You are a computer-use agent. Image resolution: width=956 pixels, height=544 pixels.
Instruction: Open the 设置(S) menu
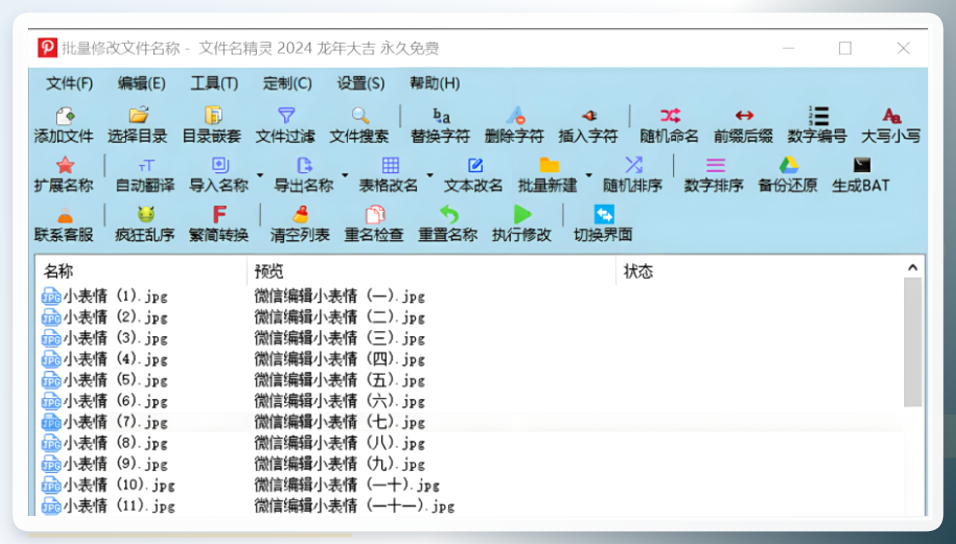point(361,84)
